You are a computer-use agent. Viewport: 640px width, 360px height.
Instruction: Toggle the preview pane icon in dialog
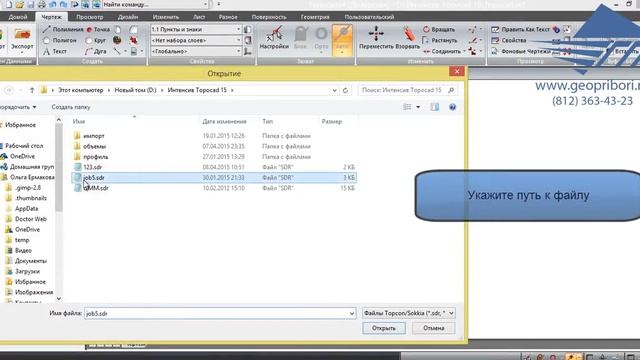click(435, 107)
